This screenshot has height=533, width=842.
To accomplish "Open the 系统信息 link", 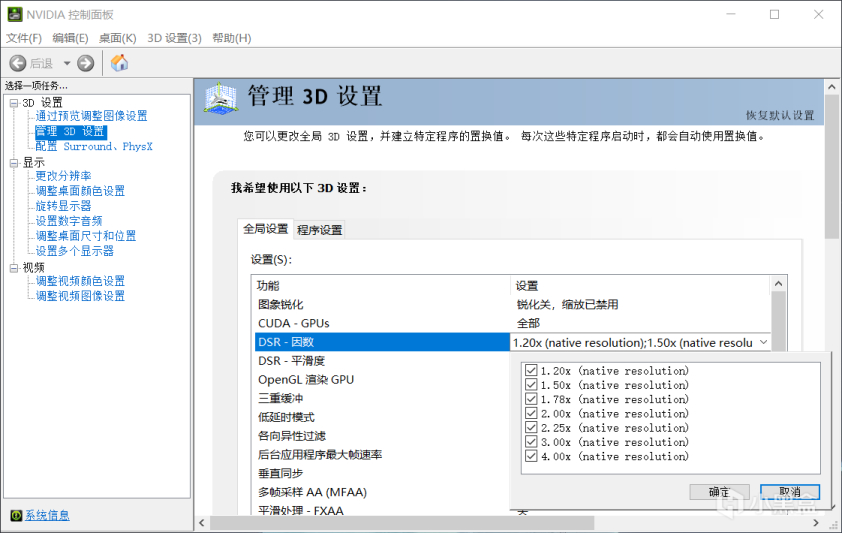I will click(x=47, y=515).
